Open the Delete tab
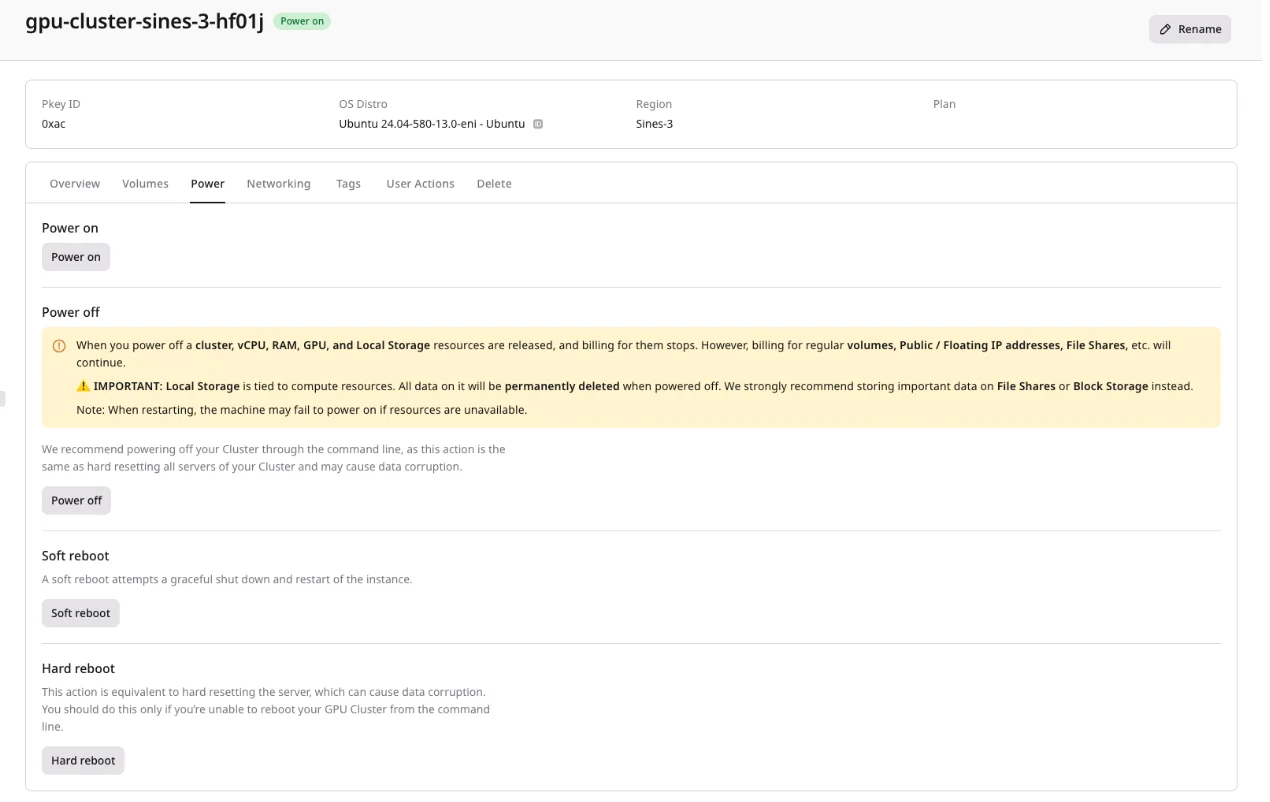This screenshot has width=1270, height=802. [494, 184]
